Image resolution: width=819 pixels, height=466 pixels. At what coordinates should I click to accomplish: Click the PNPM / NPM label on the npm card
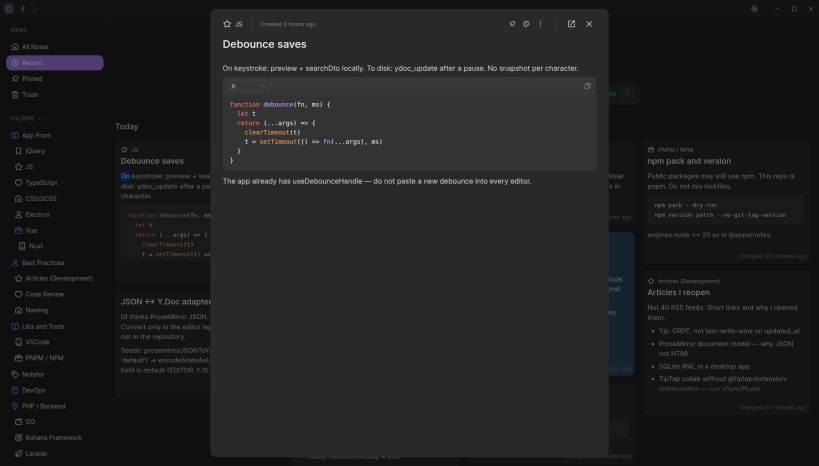(x=675, y=150)
